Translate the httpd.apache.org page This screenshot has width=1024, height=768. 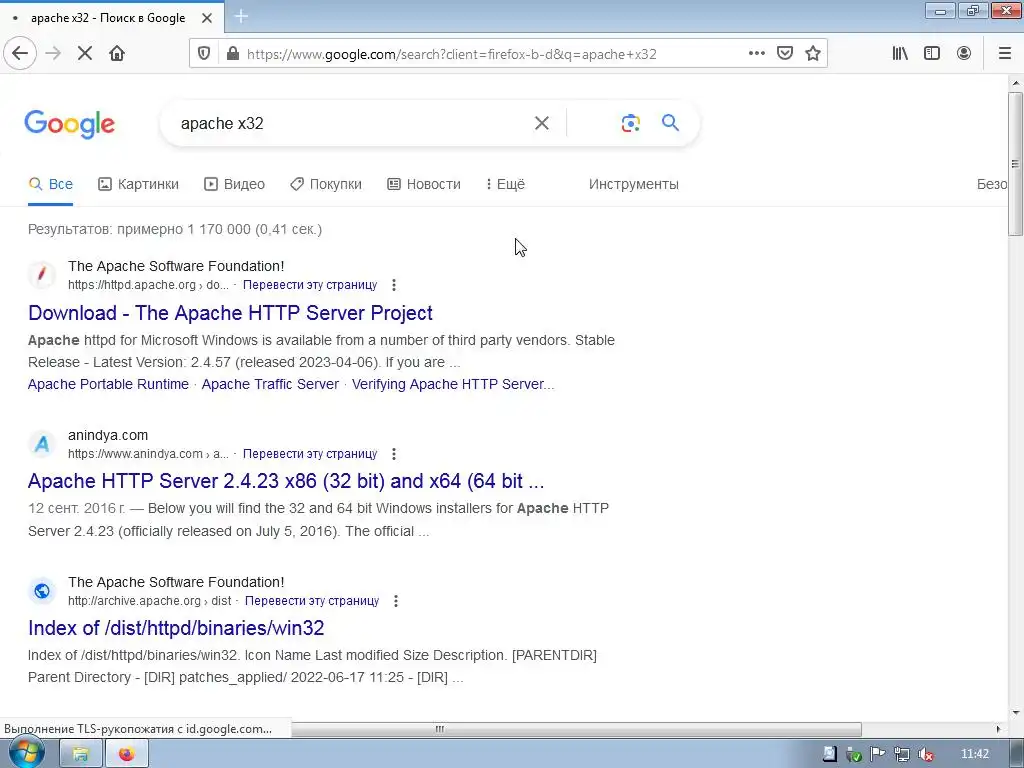pyautogui.click(x=310, y=285)
